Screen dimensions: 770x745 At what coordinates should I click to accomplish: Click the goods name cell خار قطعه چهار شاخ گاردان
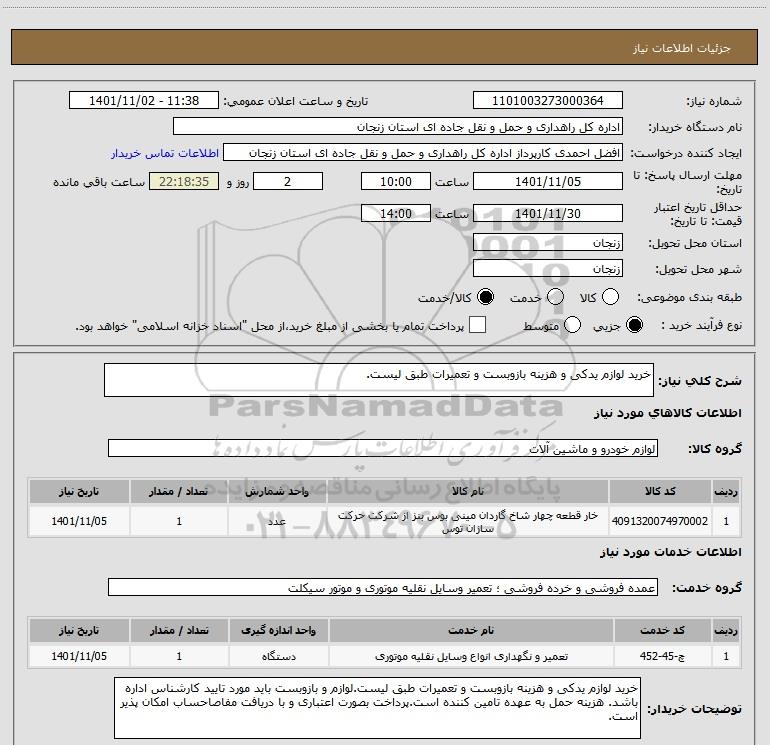tap(468, 521)
